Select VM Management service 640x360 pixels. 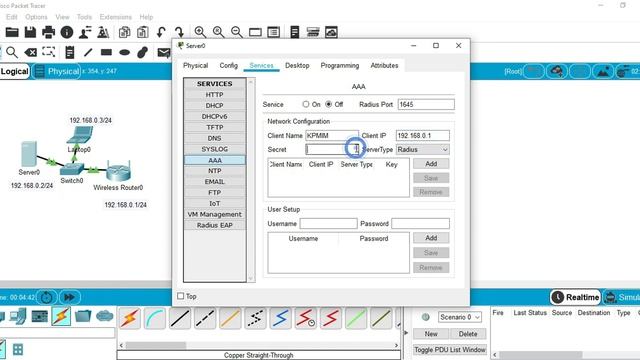pos(215,214)
